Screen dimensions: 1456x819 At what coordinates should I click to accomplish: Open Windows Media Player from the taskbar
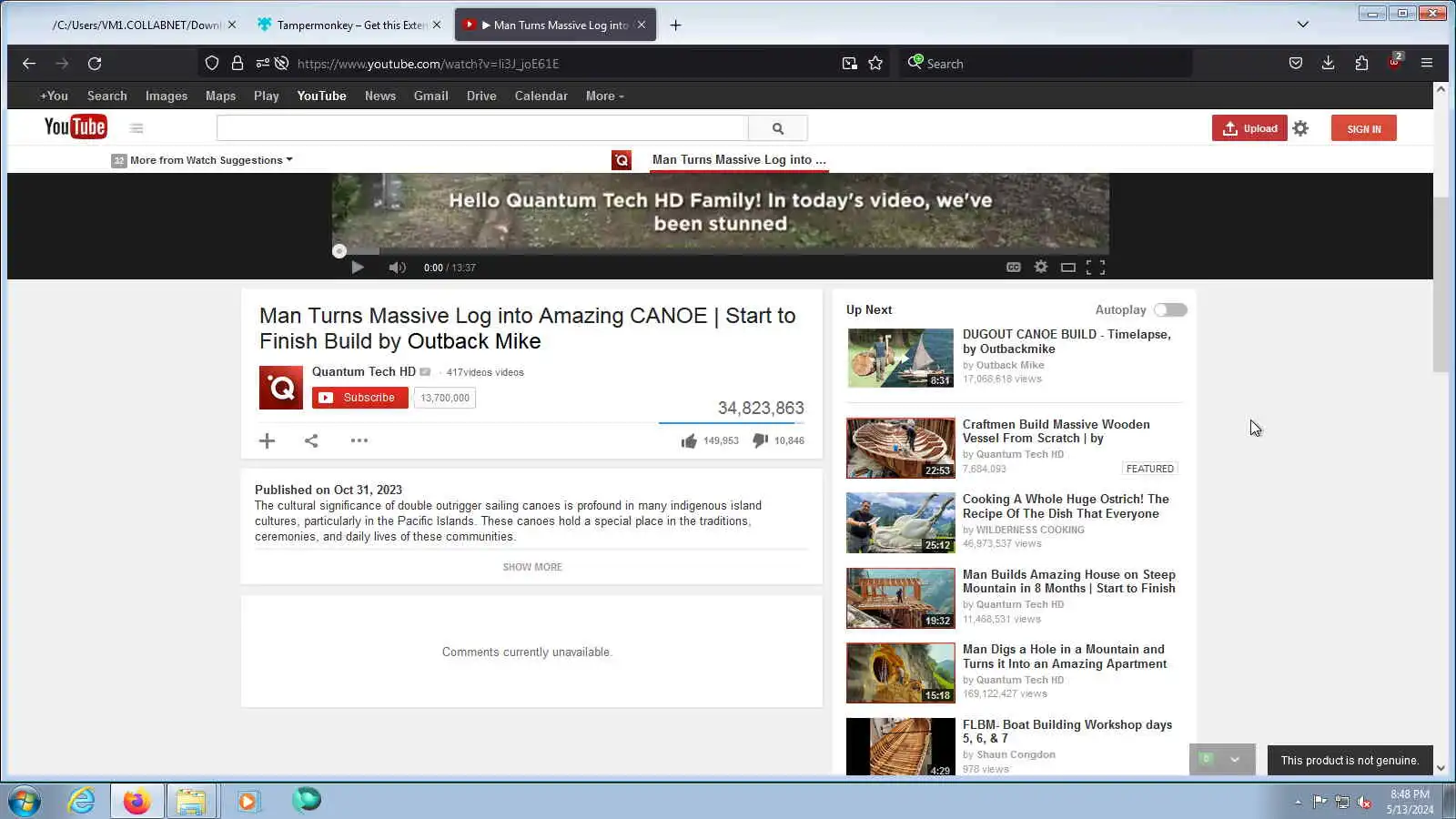(x=248, y=802)
